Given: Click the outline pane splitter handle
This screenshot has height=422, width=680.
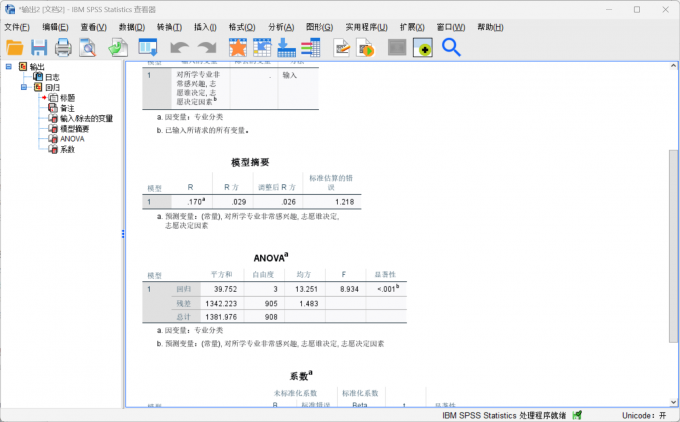Looking at the screenshot, I should coord(123,234).
